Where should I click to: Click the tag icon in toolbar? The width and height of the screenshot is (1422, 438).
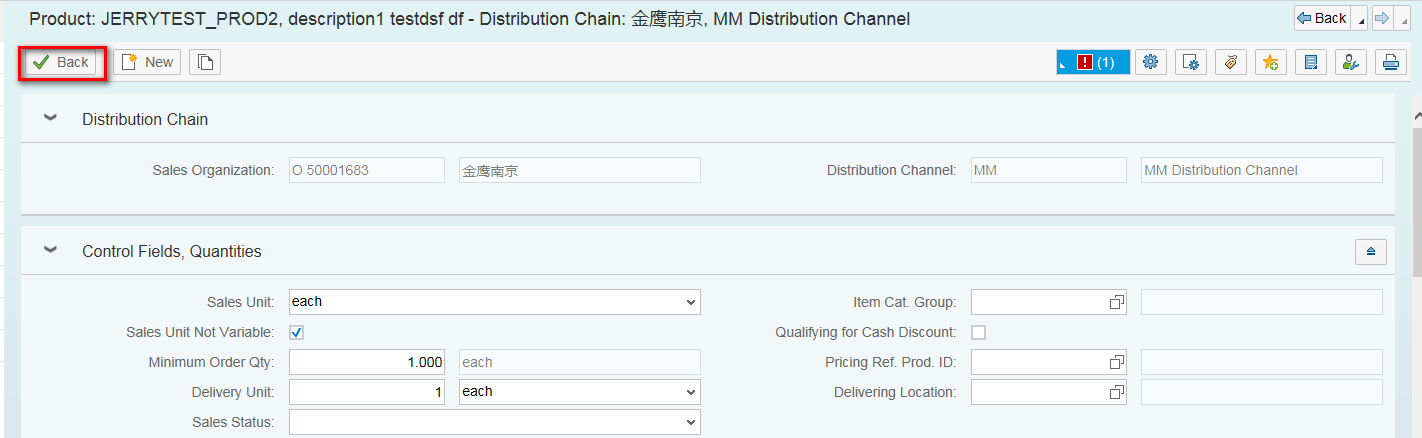point(1230,62)
